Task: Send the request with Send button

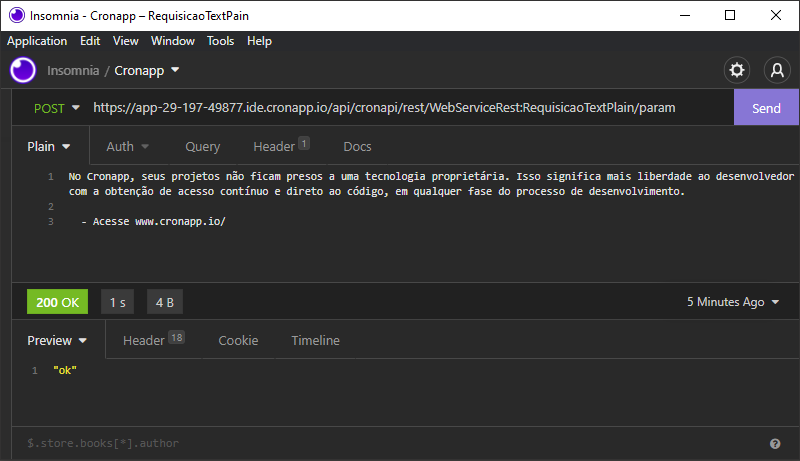Action: coord(766,108)
